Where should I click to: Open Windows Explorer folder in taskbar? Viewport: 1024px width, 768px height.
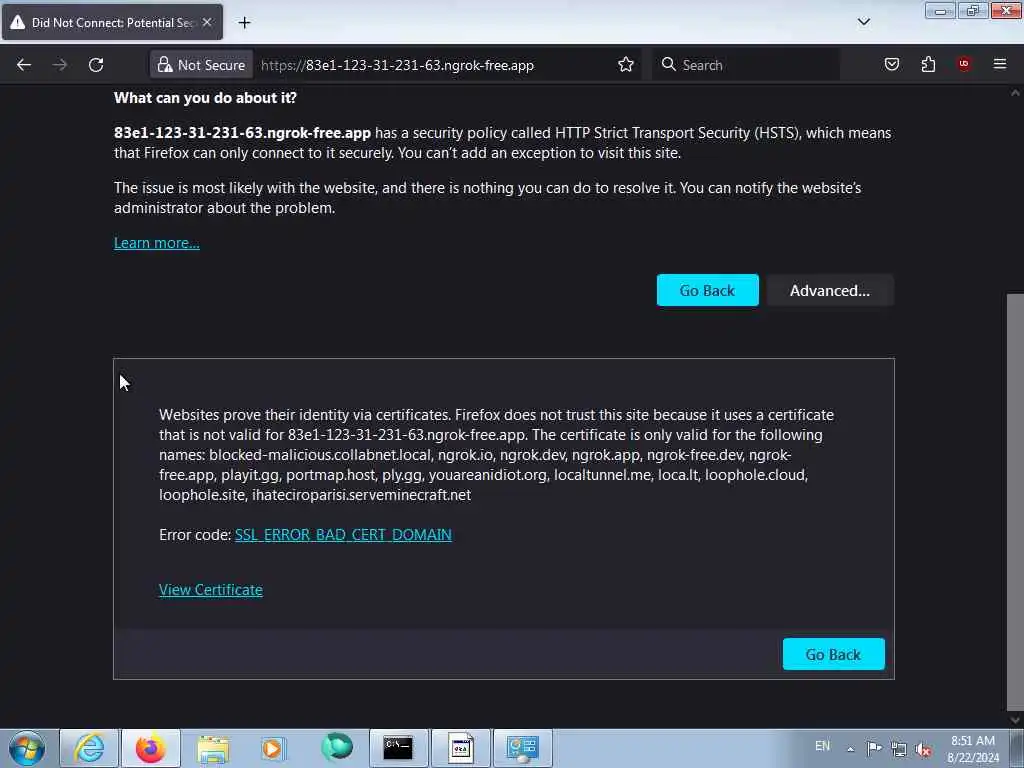213,748
